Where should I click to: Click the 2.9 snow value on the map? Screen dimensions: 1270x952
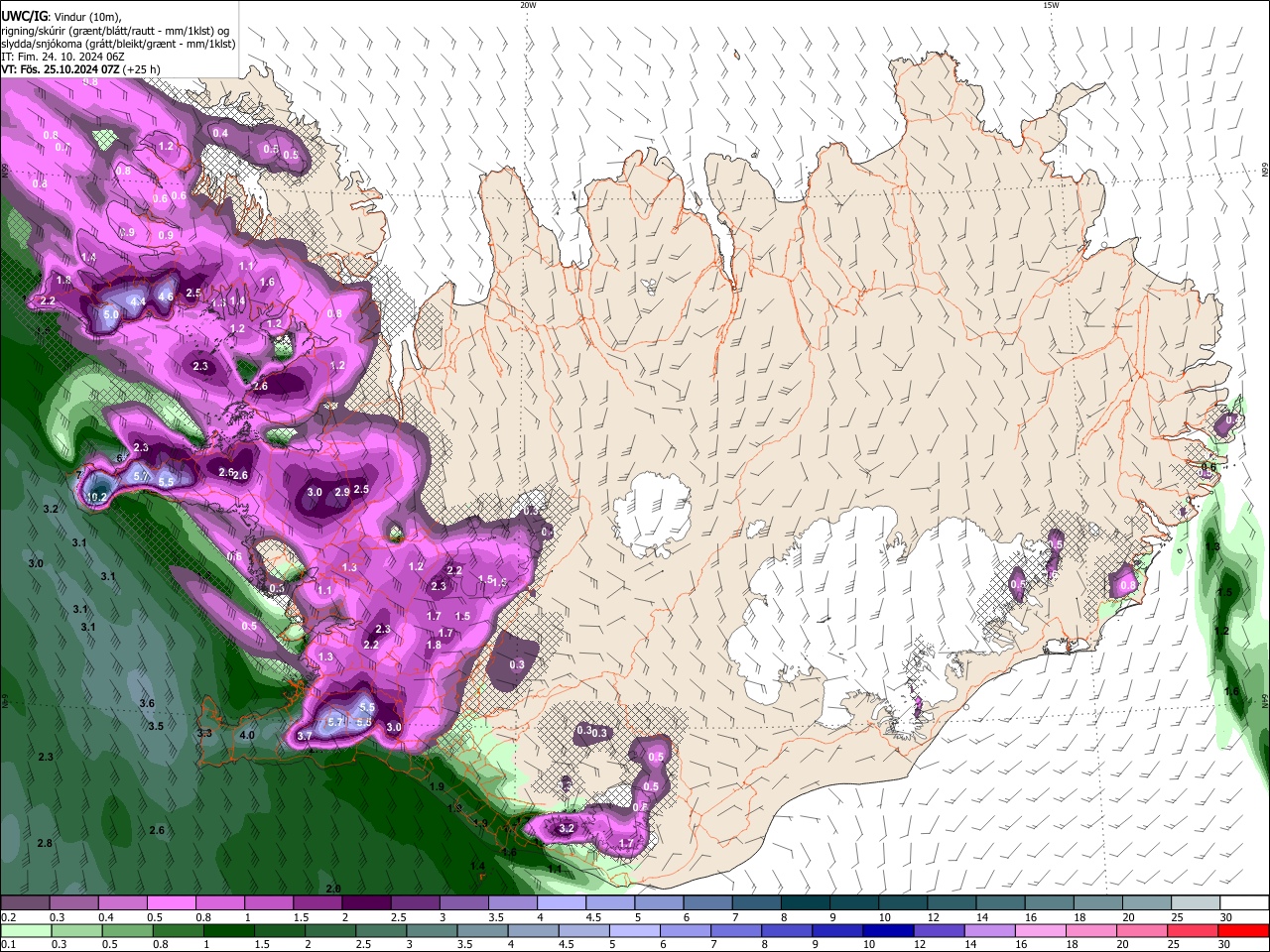click(342, 492)
